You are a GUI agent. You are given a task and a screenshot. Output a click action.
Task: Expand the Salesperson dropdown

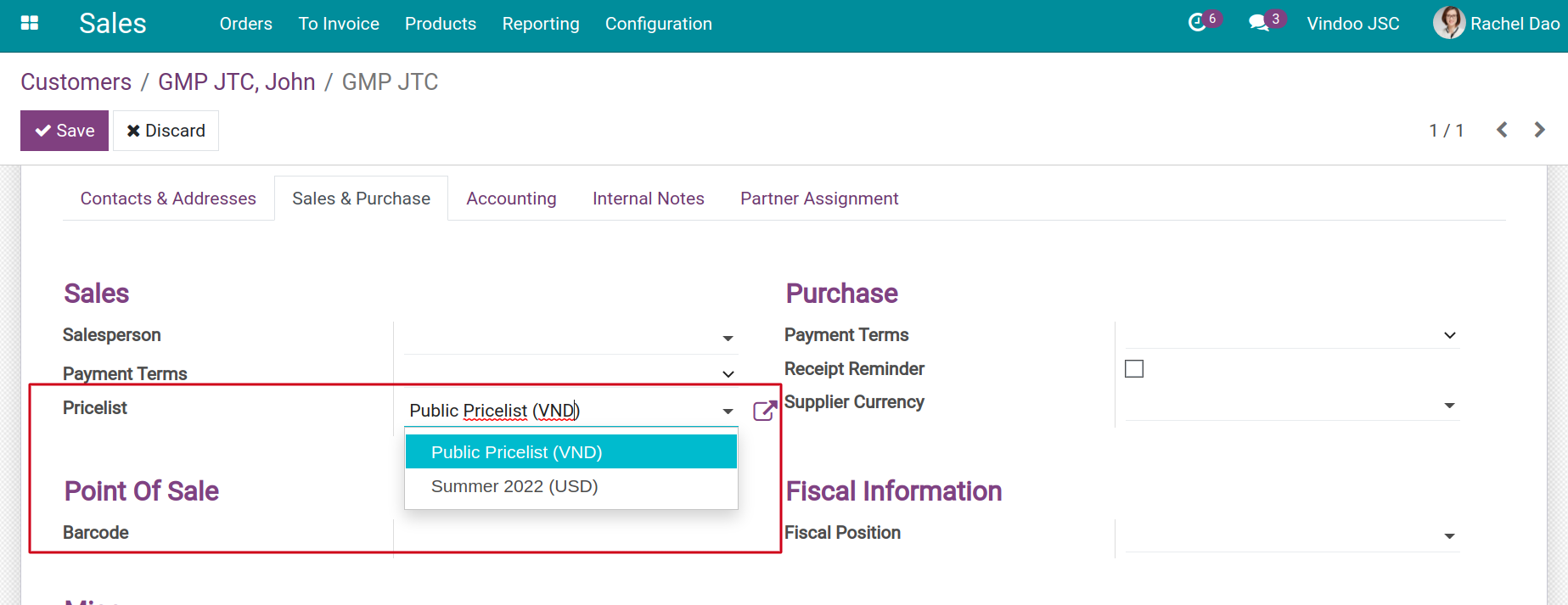(728, 338)
